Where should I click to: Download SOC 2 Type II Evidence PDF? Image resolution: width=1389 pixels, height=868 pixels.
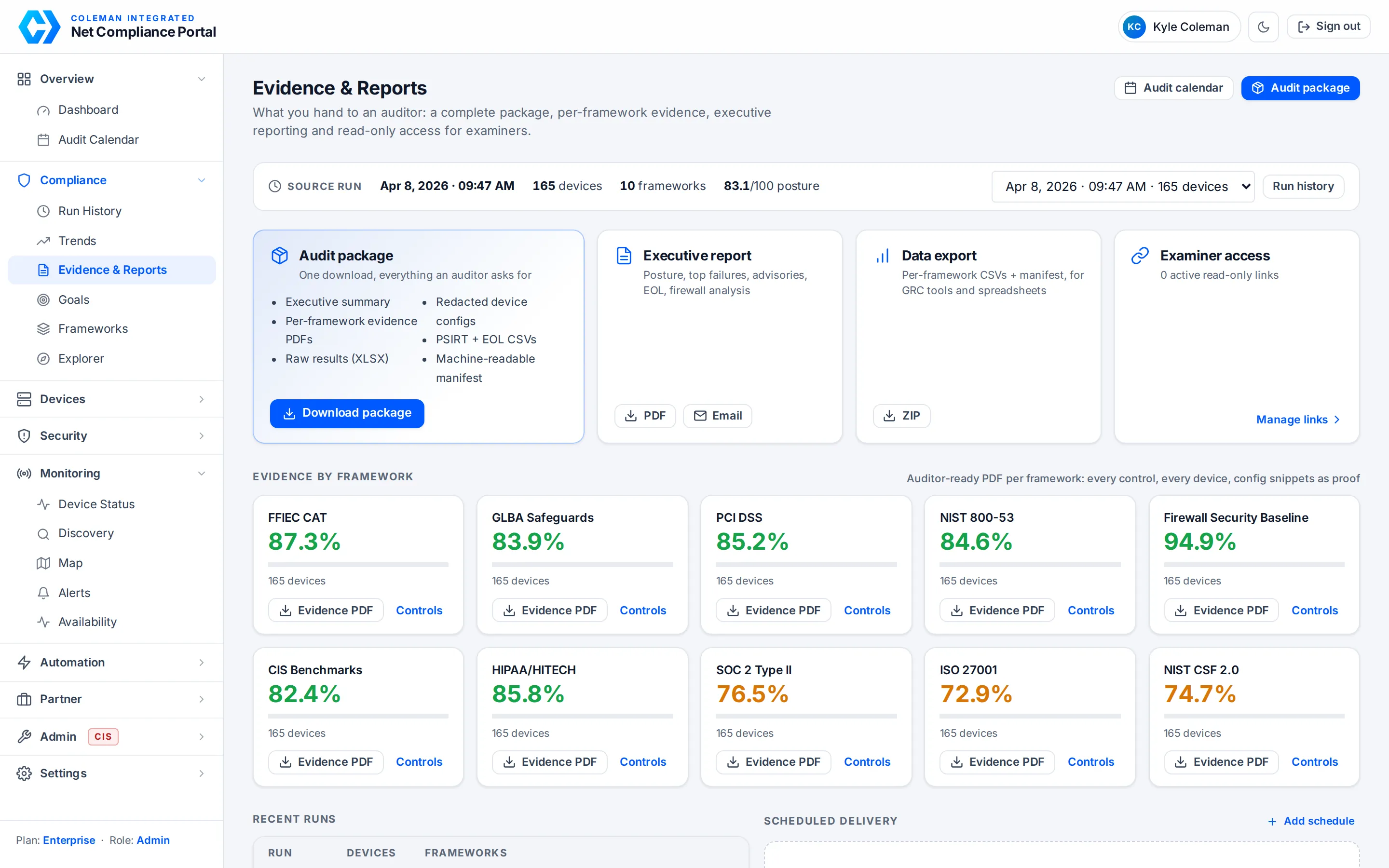point(773,762)
